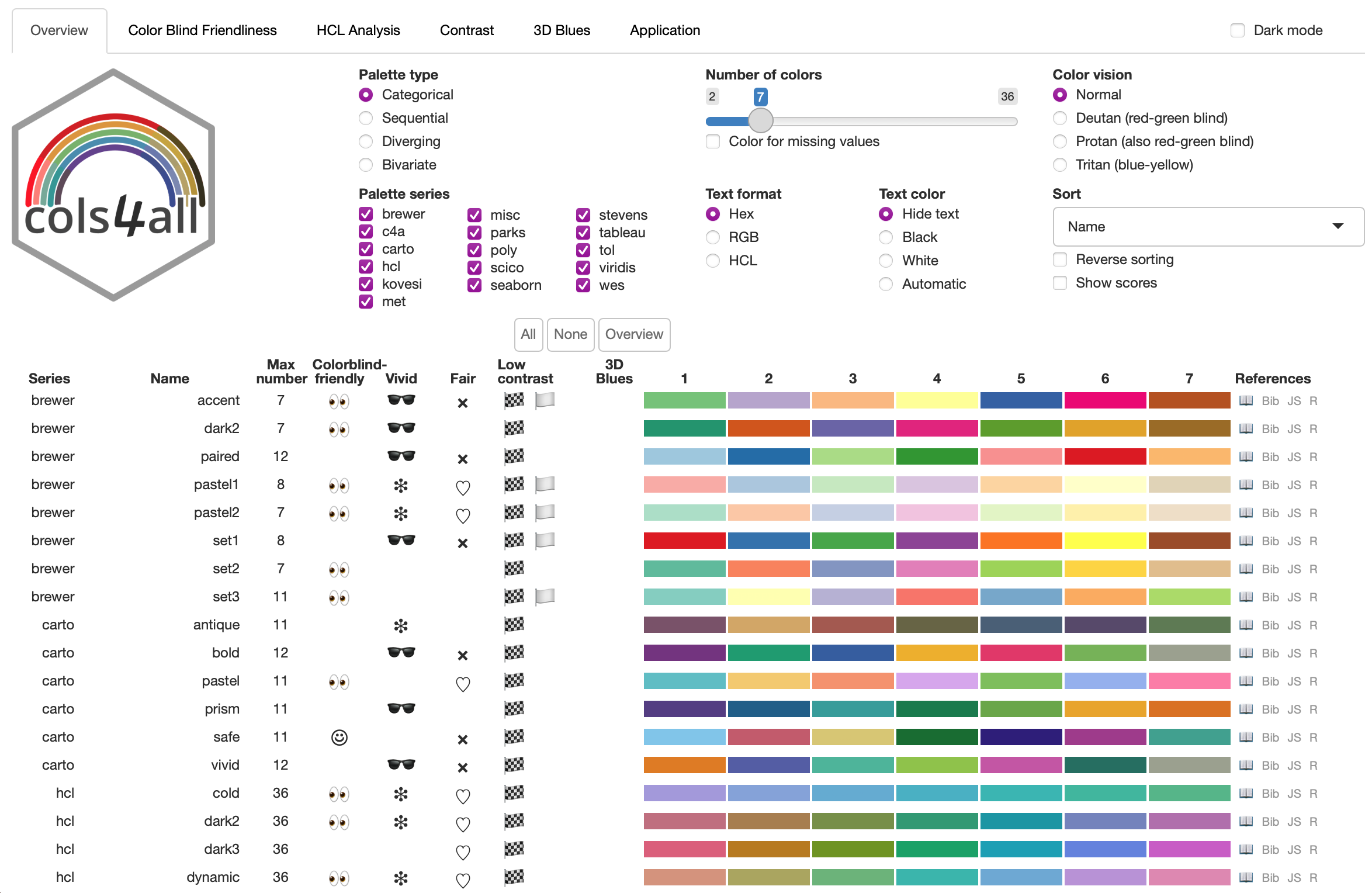
Task: Open the Sort by Name dropdown
Action: pos(1208,227)
